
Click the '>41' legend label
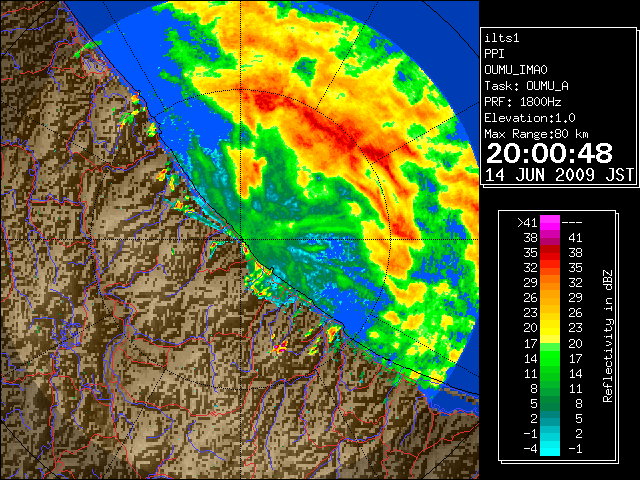click(527, 223)
